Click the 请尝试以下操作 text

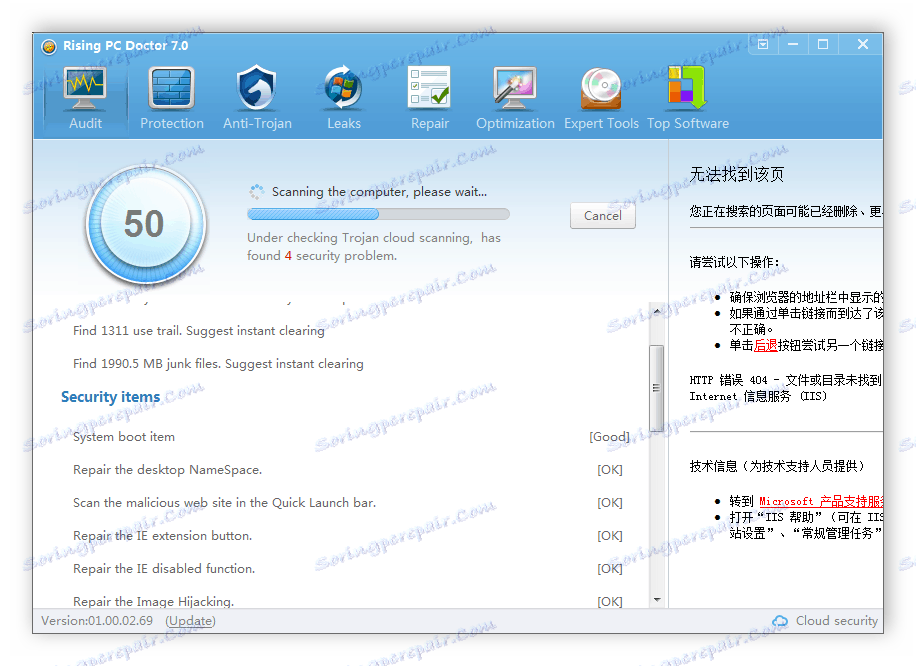[x=734, y=262]
